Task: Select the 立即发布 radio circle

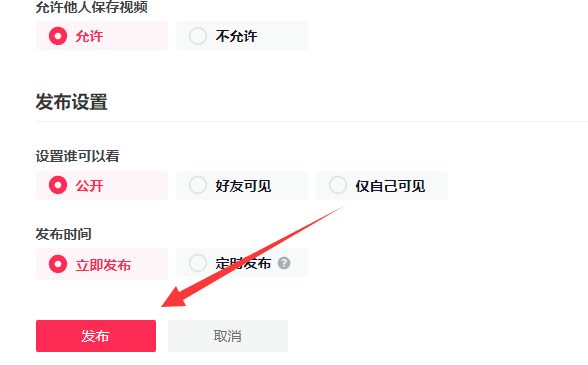Action: tap(58, 264)
